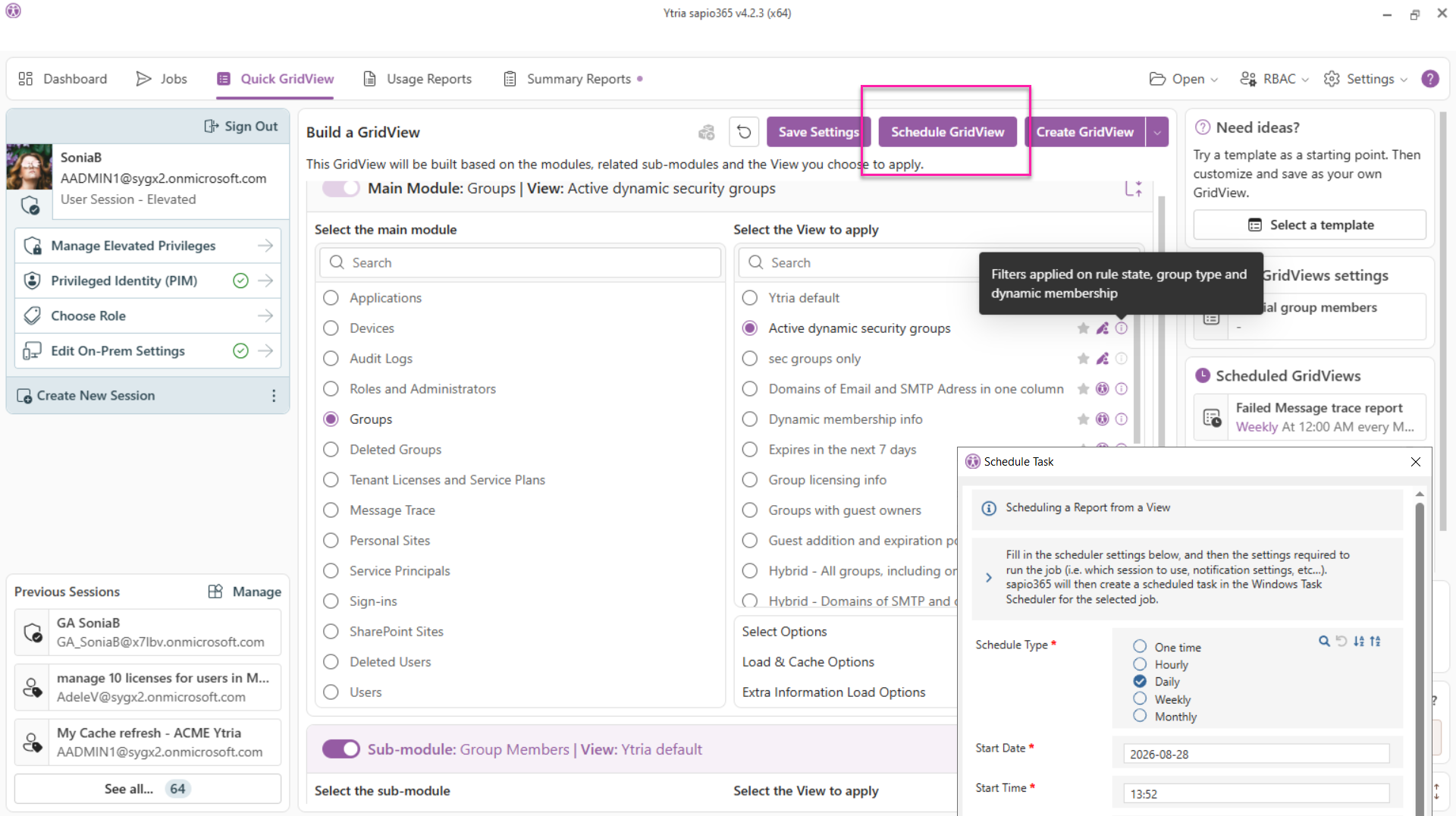Screen dimensions: 1456x816
Task: Expand Load & Cache Options section
Action: click(808, 662)
